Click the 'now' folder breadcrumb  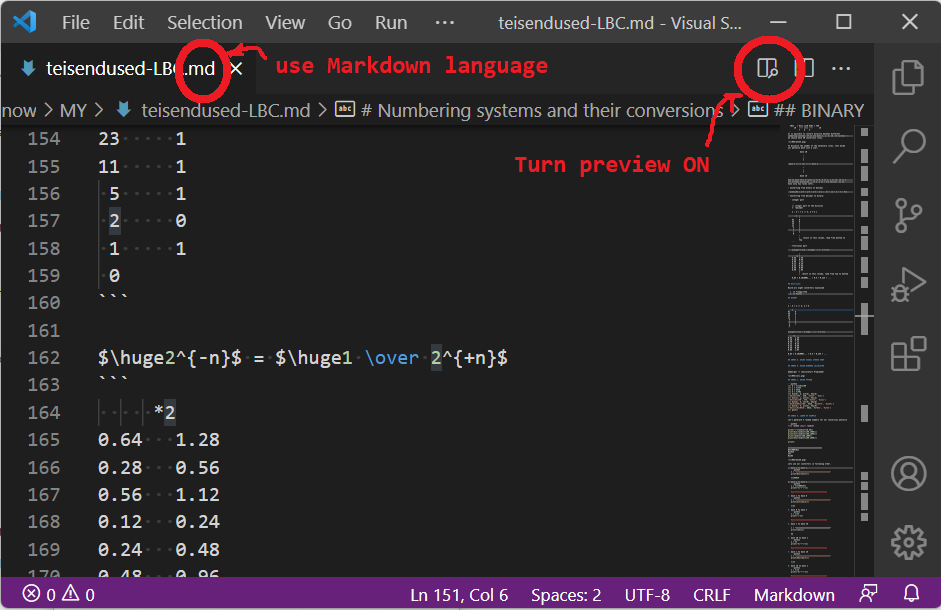(19, 110)
